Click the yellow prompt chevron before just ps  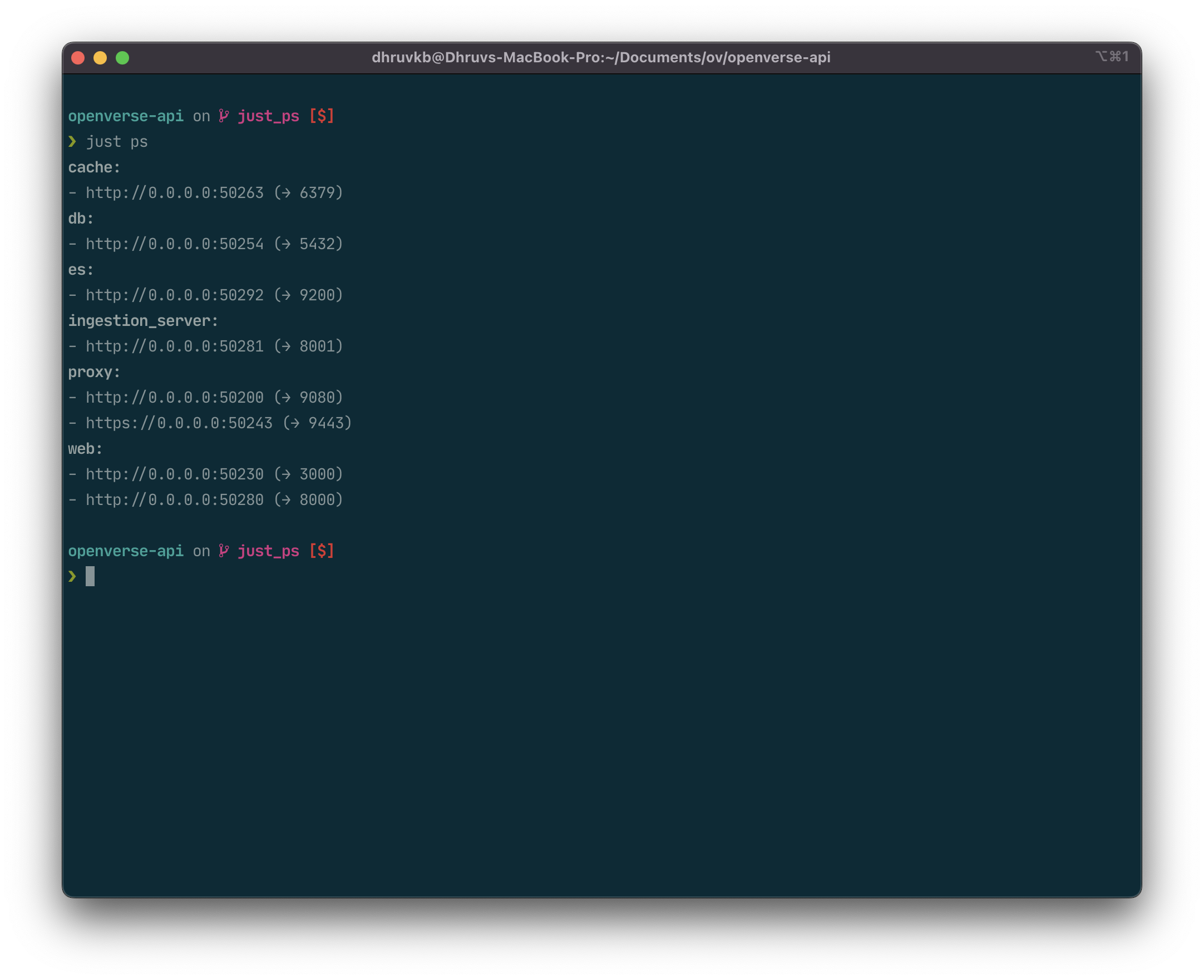(x=72, y=141)
